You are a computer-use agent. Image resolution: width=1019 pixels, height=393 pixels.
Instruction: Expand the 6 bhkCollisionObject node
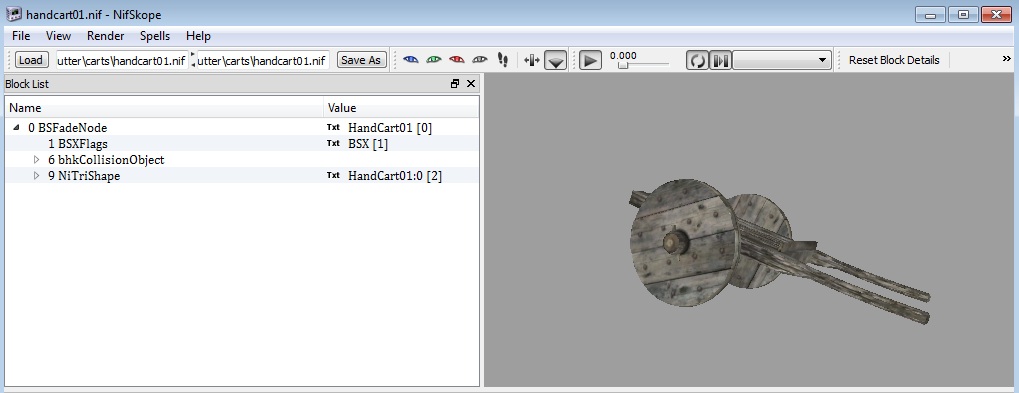coord(36,159)
